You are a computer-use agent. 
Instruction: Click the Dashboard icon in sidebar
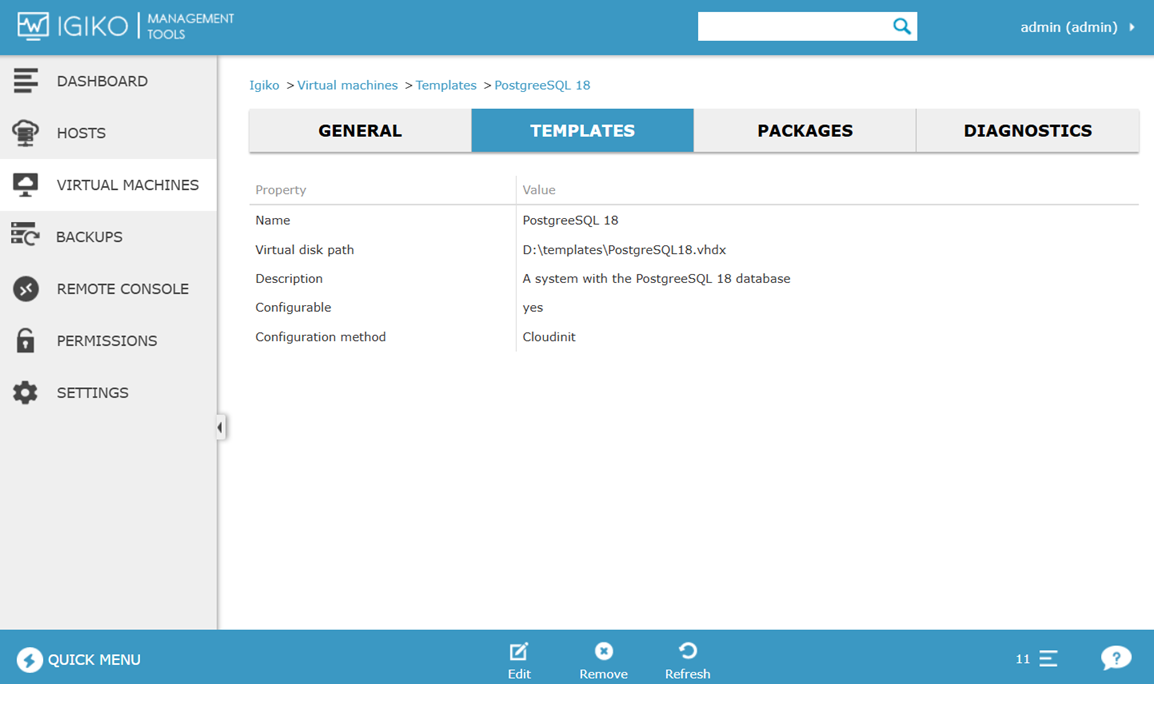tap(26, 81)
